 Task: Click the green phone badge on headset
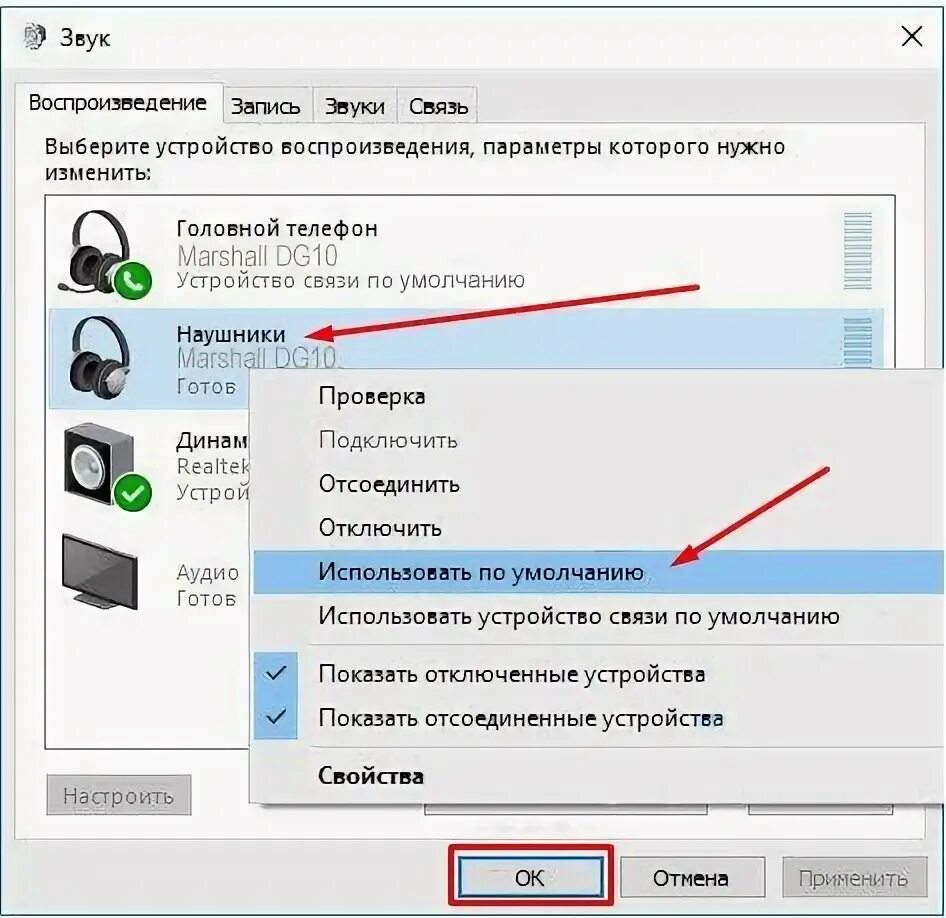tap(133, 280)
